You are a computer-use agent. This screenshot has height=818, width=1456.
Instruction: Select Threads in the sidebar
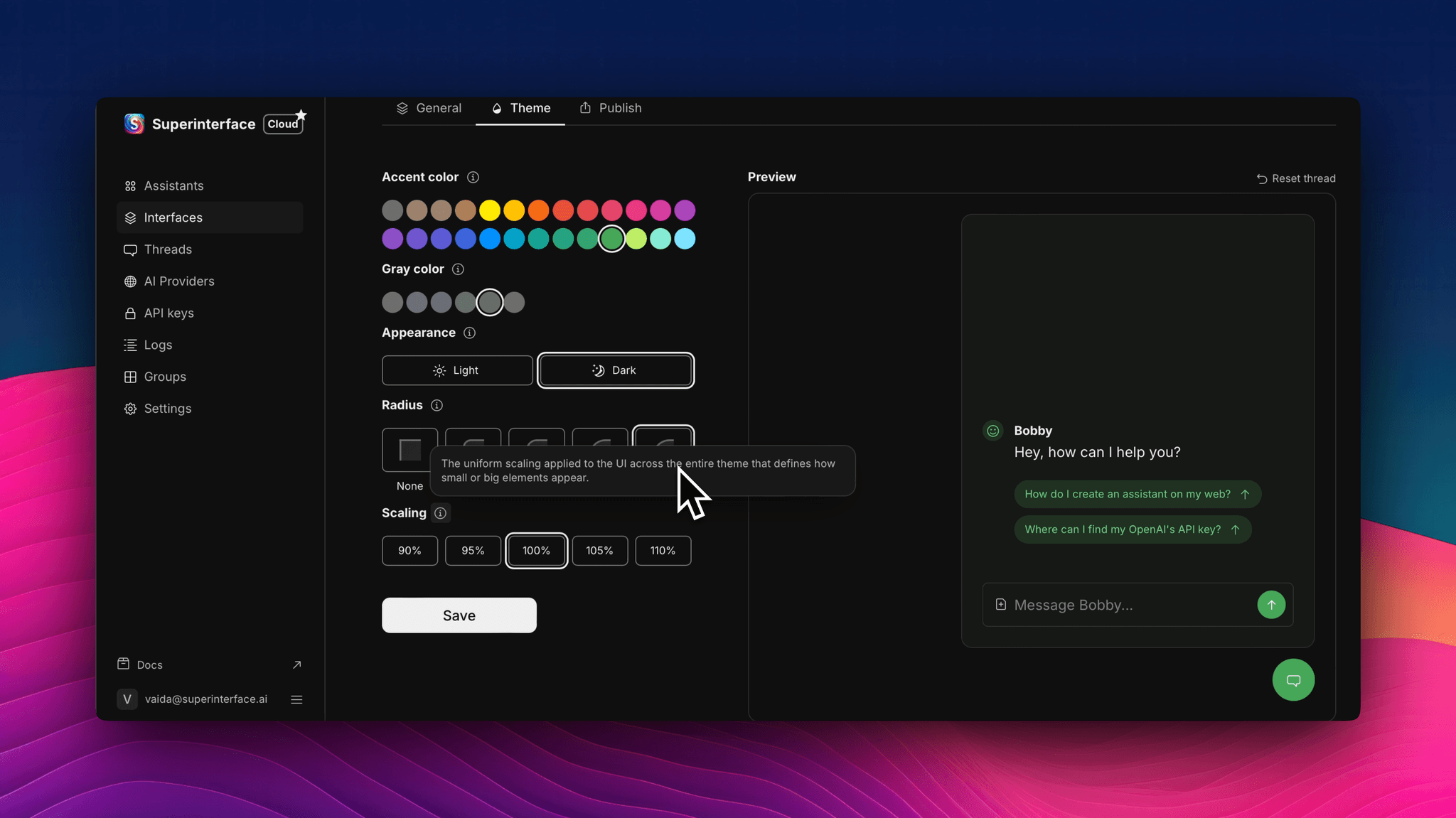[167, 249]
